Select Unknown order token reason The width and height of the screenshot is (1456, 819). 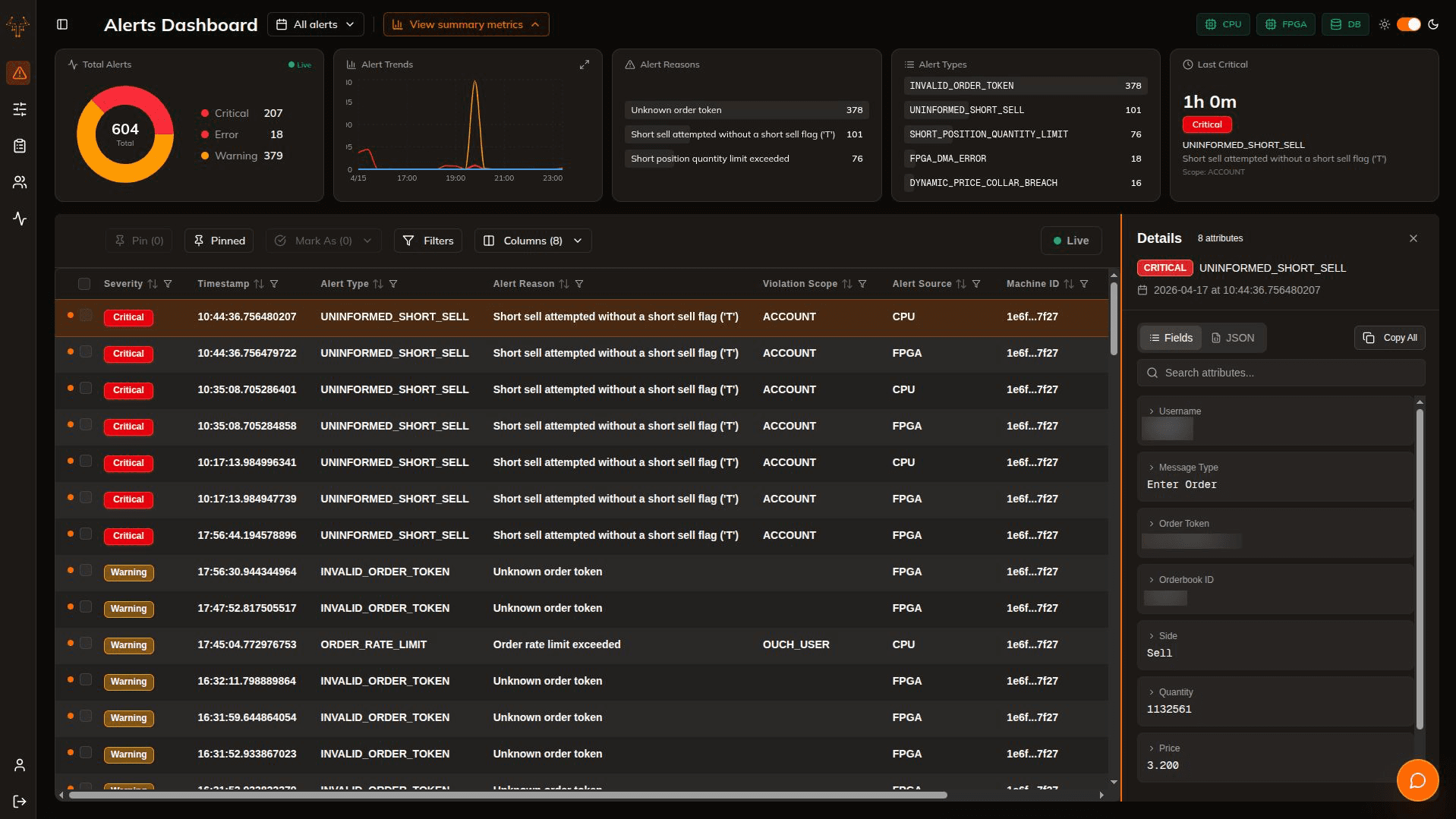[x=746, y=110]
